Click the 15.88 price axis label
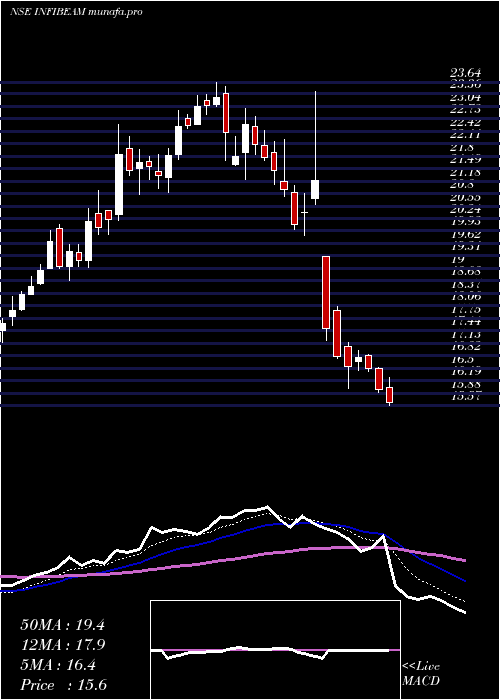The height and width of the screenshot is (700, 500). tap(465, 384)
